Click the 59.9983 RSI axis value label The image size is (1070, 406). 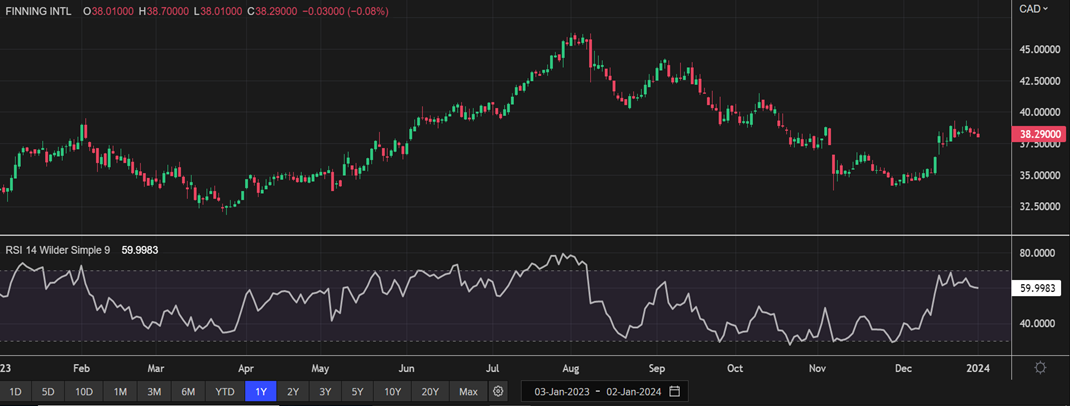[x=1035, y=289]
